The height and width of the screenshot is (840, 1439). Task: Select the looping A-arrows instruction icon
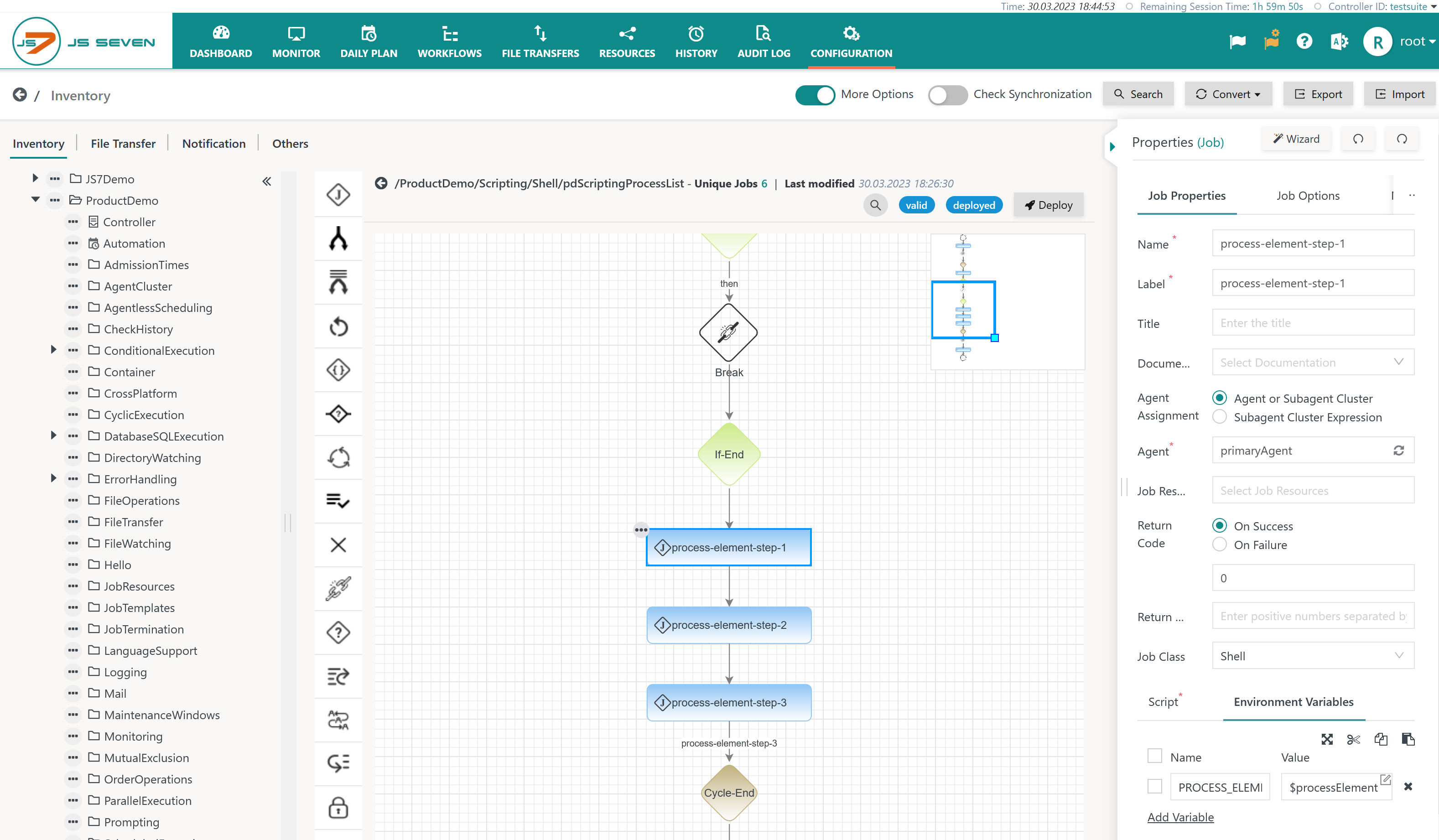tap(338, 720)
